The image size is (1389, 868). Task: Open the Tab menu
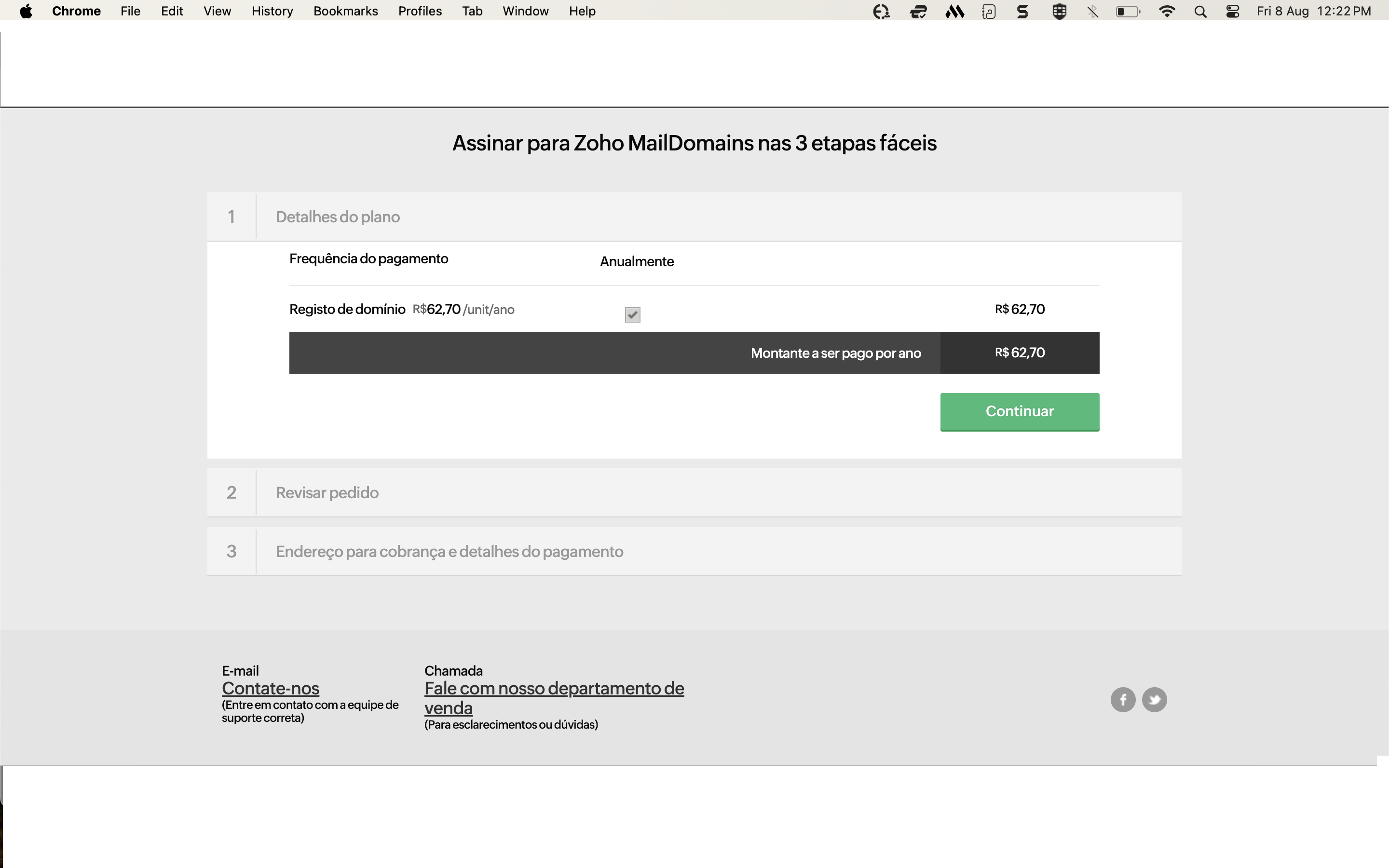pyautogui.click(x=472, y=12)
